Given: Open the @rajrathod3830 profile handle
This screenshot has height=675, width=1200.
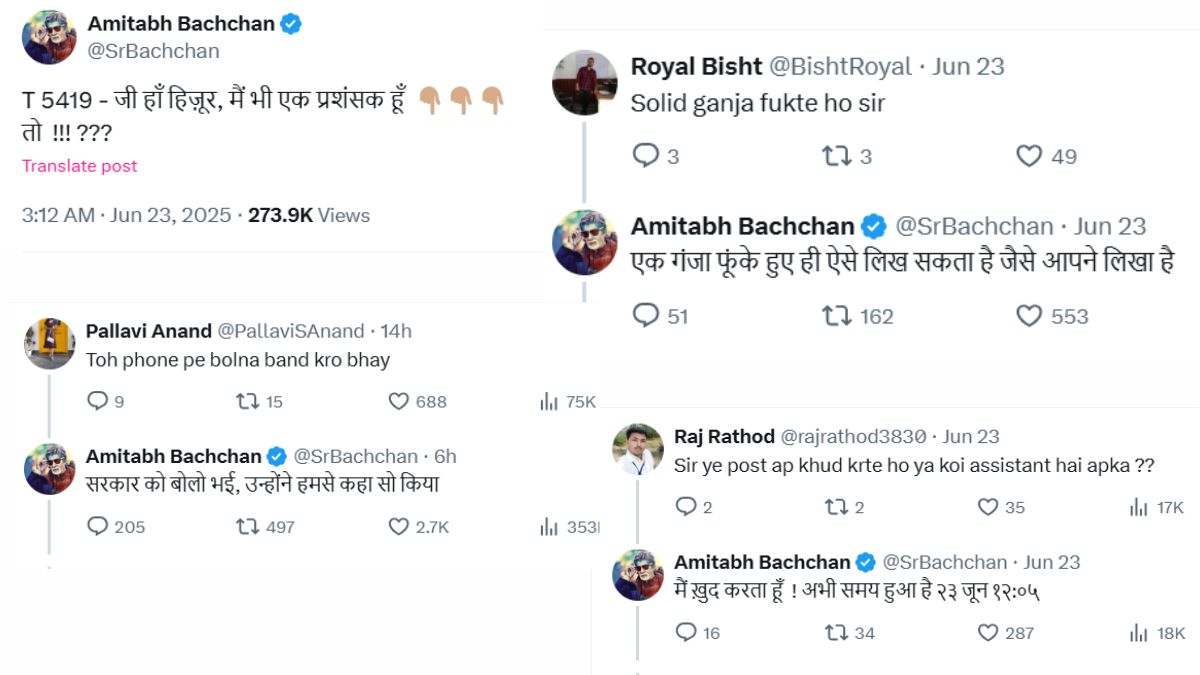Looking at the screenshot, I should pos(855,436).
